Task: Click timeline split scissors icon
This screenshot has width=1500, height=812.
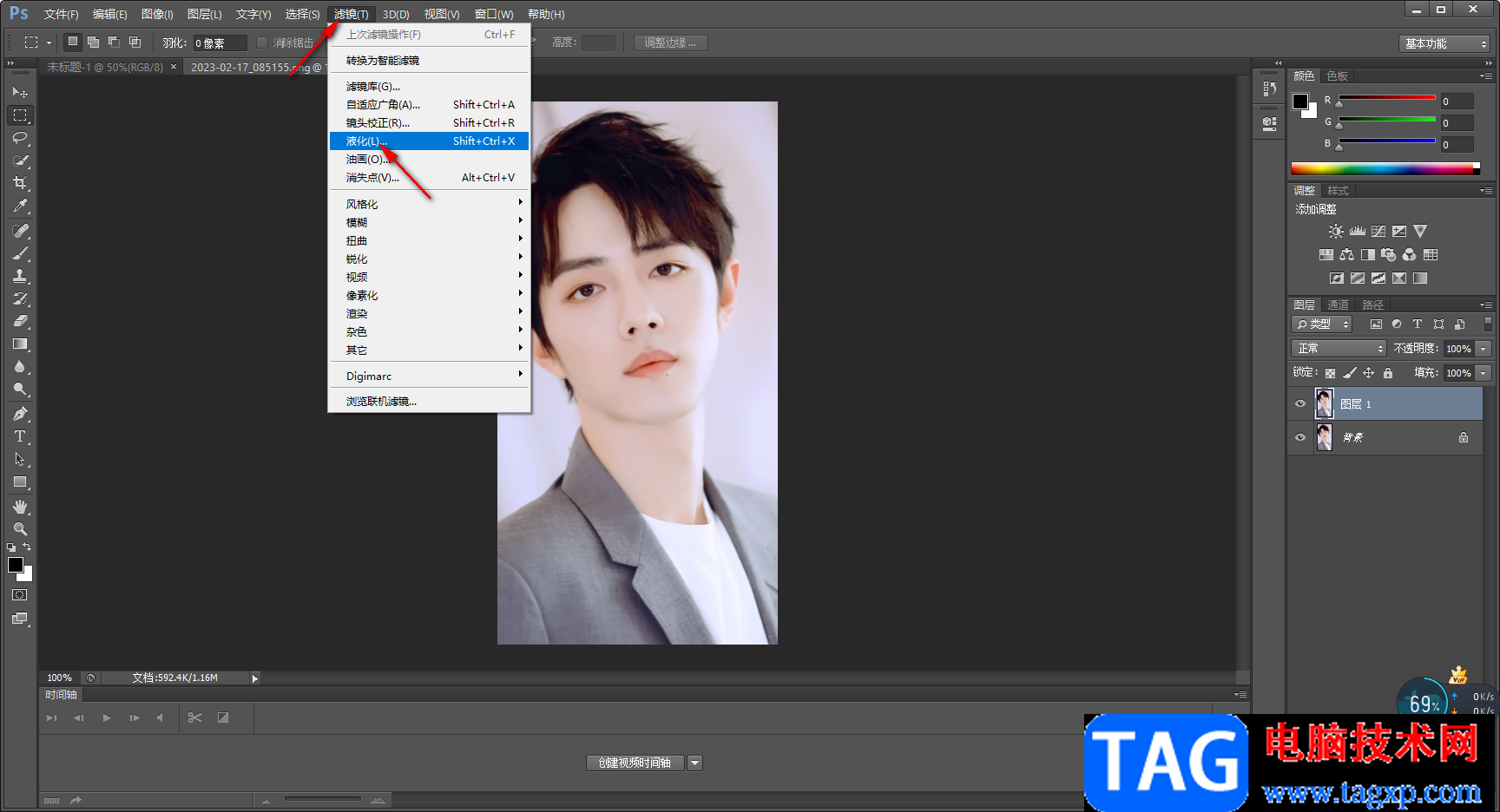Action: [194, 717]
